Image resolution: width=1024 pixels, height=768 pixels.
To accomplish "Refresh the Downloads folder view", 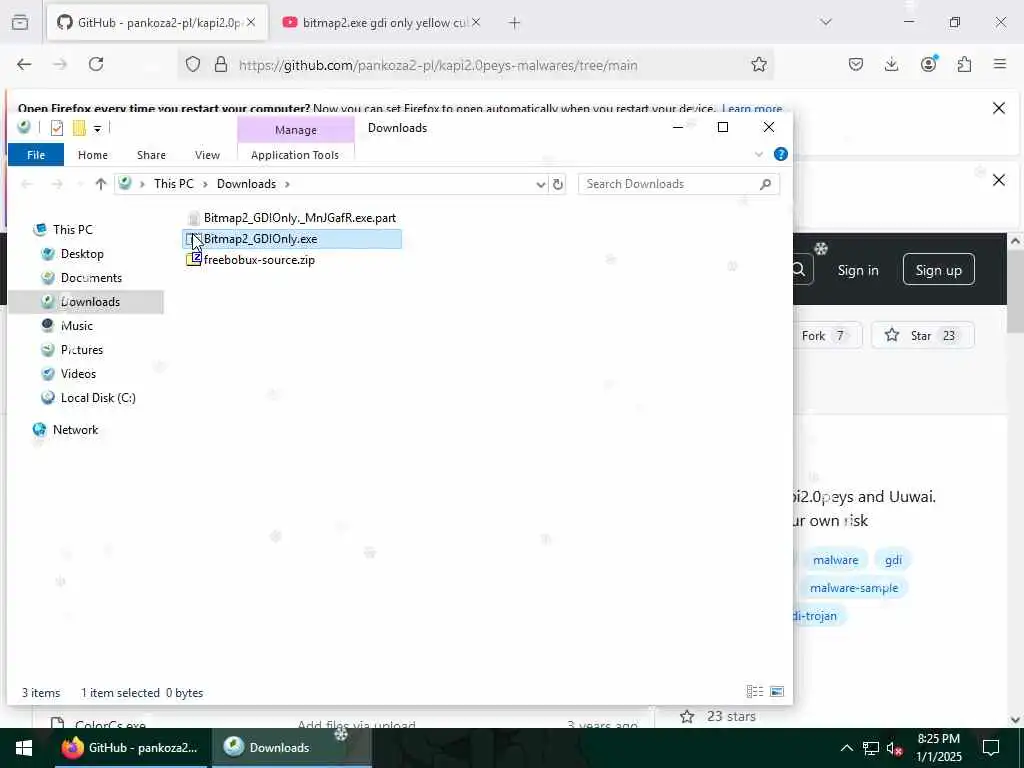I will coord(558,185).
